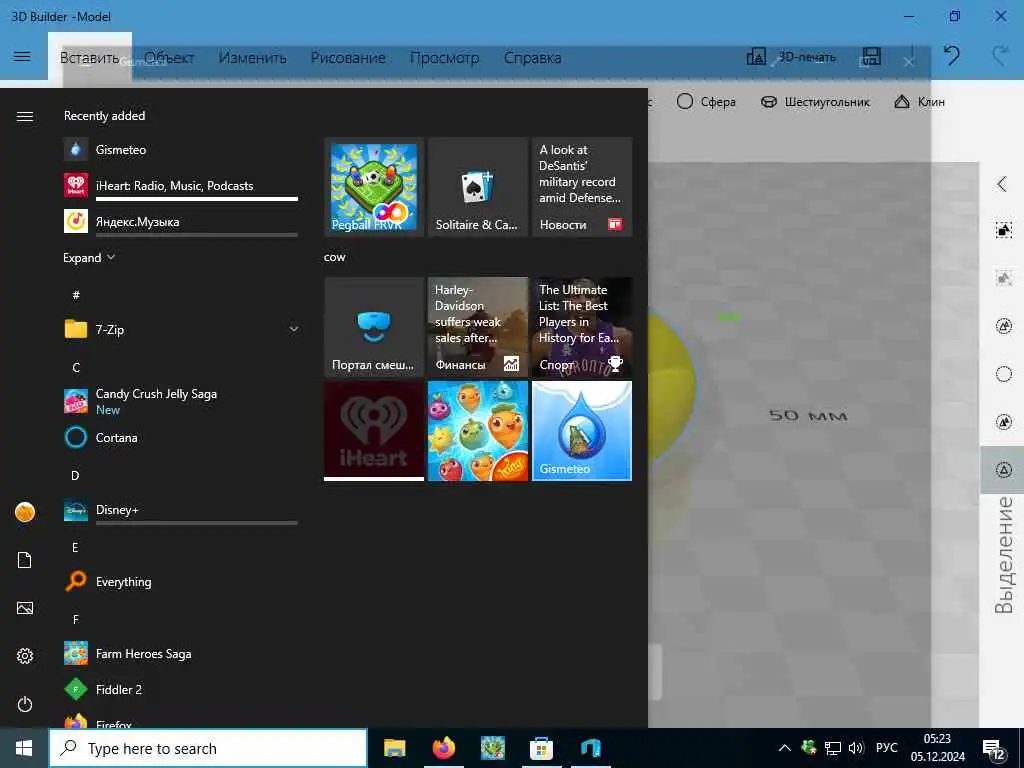1024x768 pixels.
Task: Open the Рисование tab
Action: [x=348, y=57]
